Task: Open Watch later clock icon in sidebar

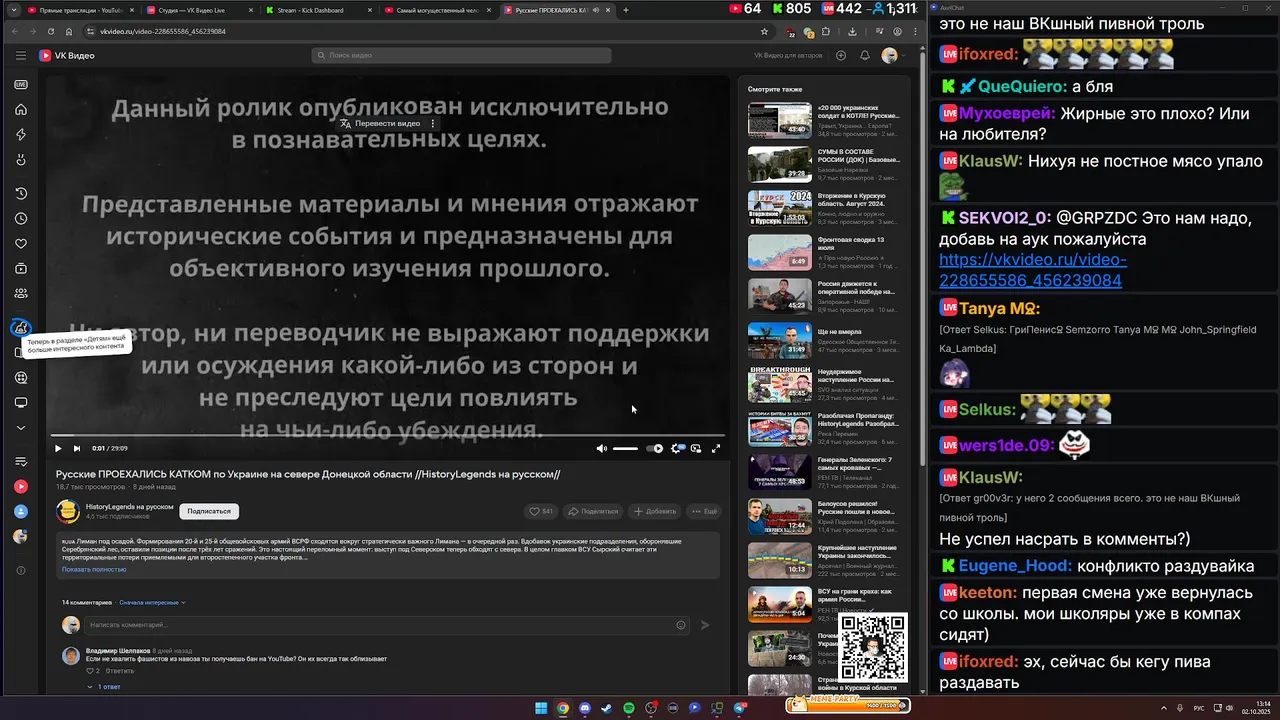Action: [x=21, y=219]
